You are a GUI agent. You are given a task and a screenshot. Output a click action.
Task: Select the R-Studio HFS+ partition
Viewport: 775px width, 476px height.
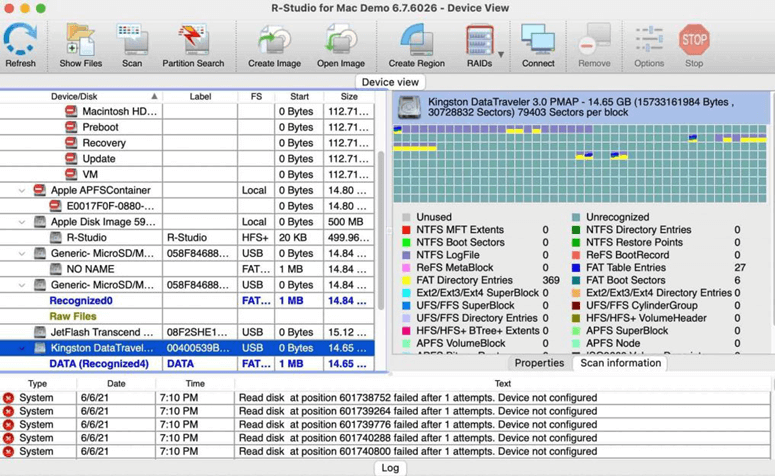(x=187, y=238)
